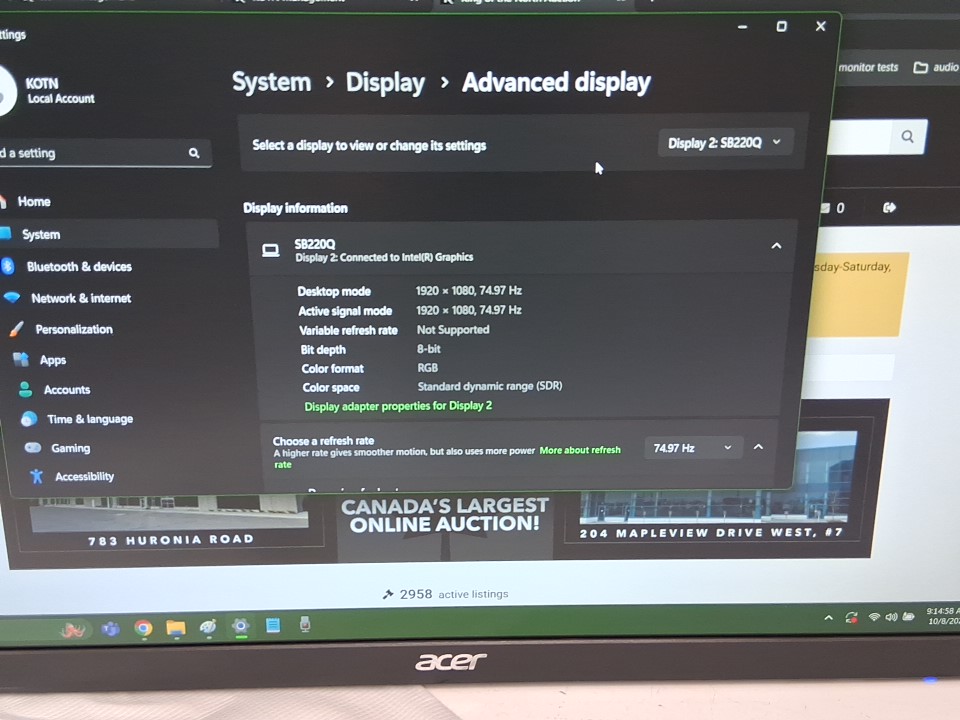The height and width of the screenshot is (720, 960).
Task: Click the Network & internet wifi icon
Action: point(12,298)
